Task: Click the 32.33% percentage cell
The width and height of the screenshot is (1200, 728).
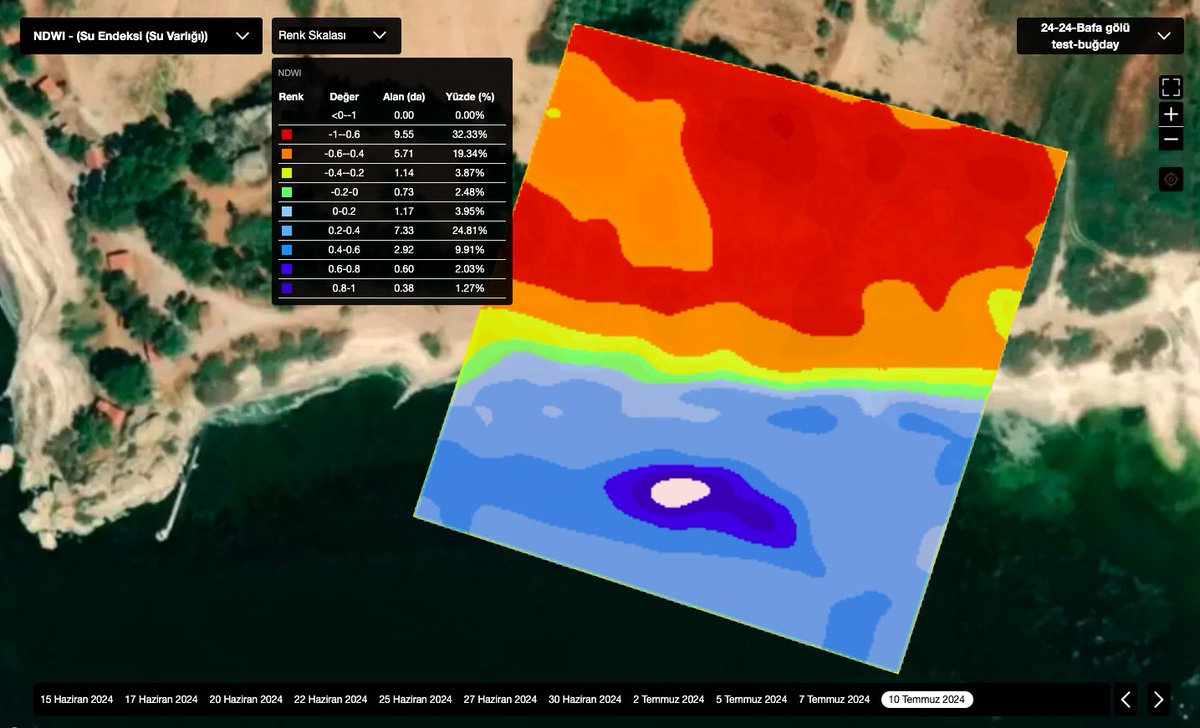Action: pyautogui.click(x=470, y=134)
